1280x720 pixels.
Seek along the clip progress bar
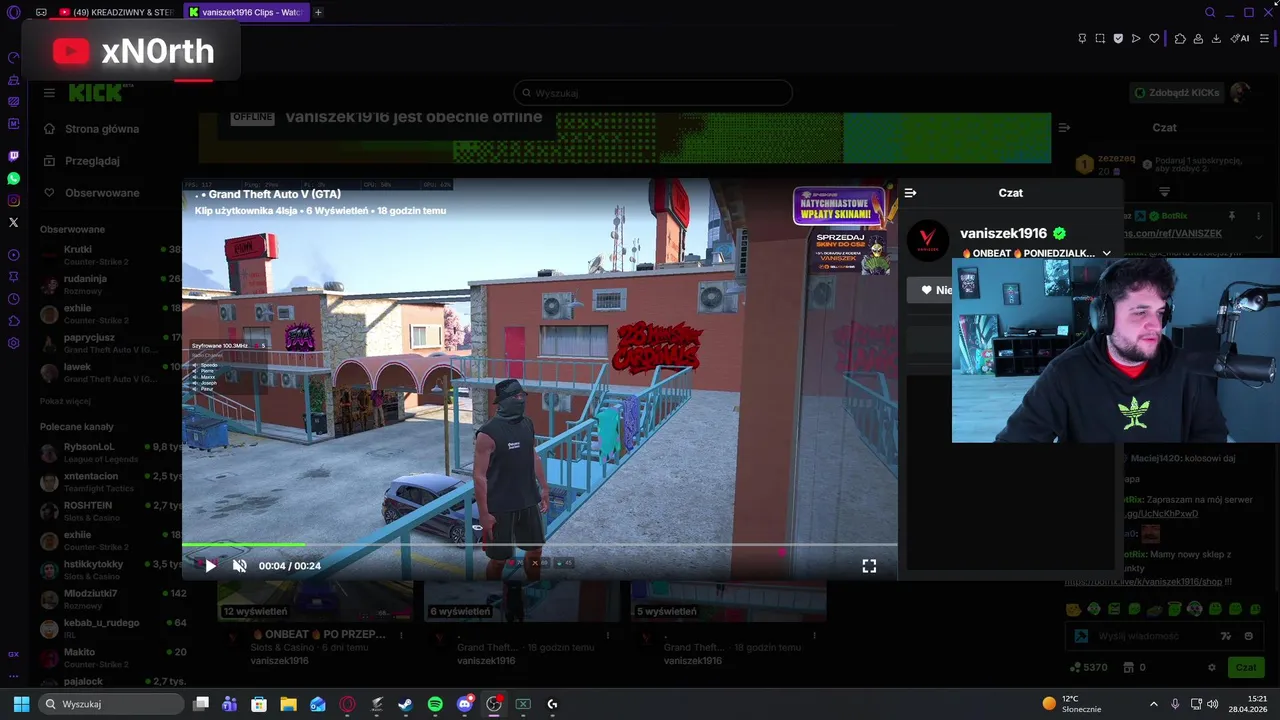click(x=540, y=545)
